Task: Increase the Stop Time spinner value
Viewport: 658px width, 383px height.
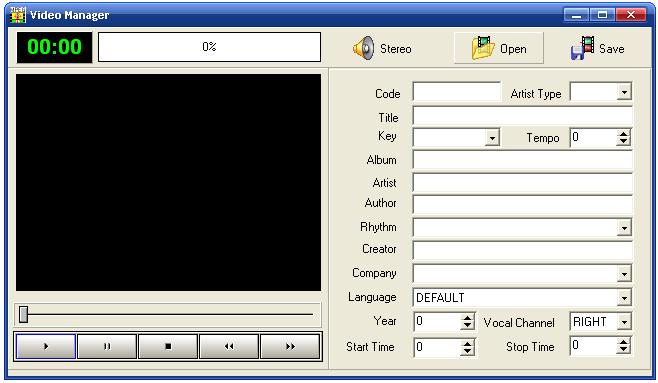Action: pyautogui.click(x=624, y=342)
